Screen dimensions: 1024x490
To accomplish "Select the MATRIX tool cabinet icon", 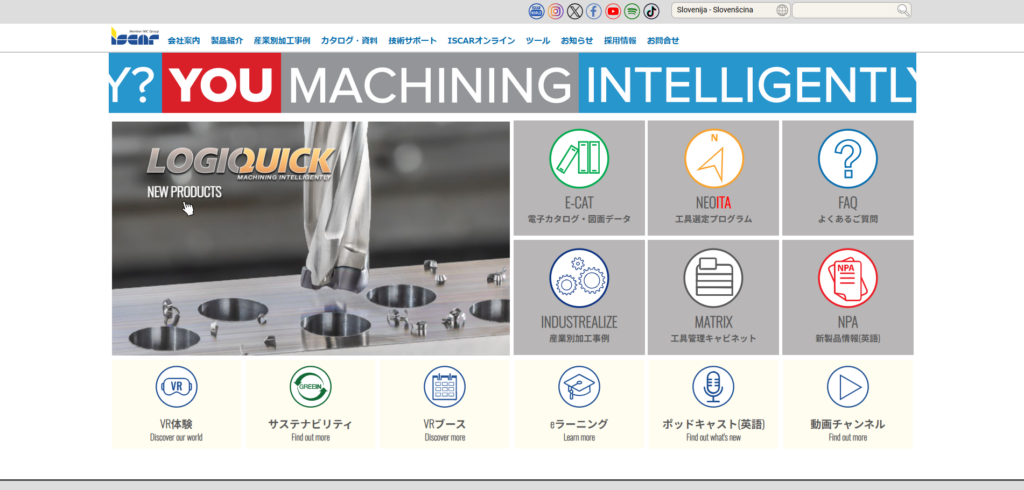I will [x=713, y=278].
